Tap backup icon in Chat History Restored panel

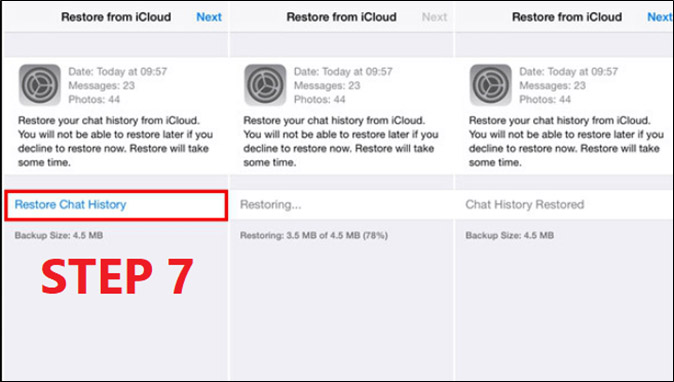pyautogui.click(x=490, y=85)
